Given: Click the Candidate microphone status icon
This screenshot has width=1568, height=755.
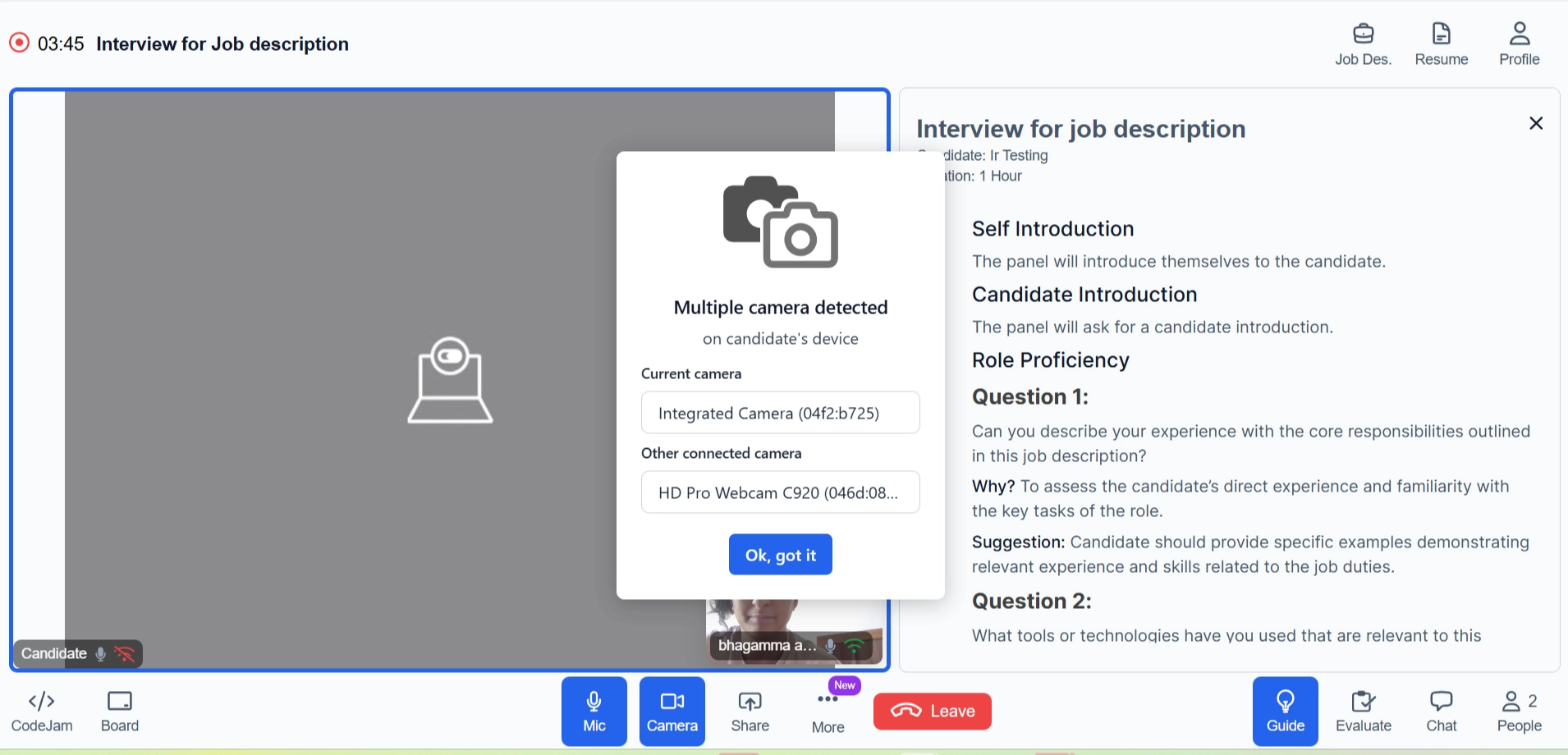Looking at the screenshot, I should point(101,654).
